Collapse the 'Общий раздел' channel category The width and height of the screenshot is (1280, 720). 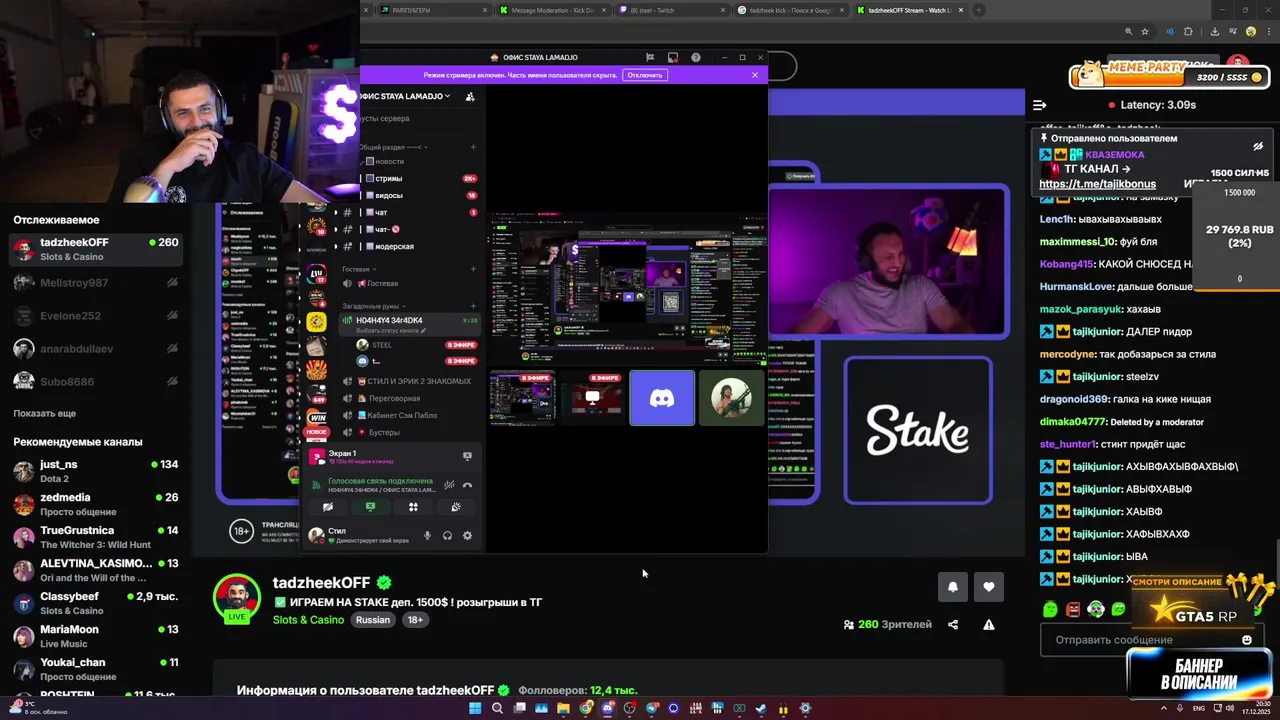coord(395,147)
